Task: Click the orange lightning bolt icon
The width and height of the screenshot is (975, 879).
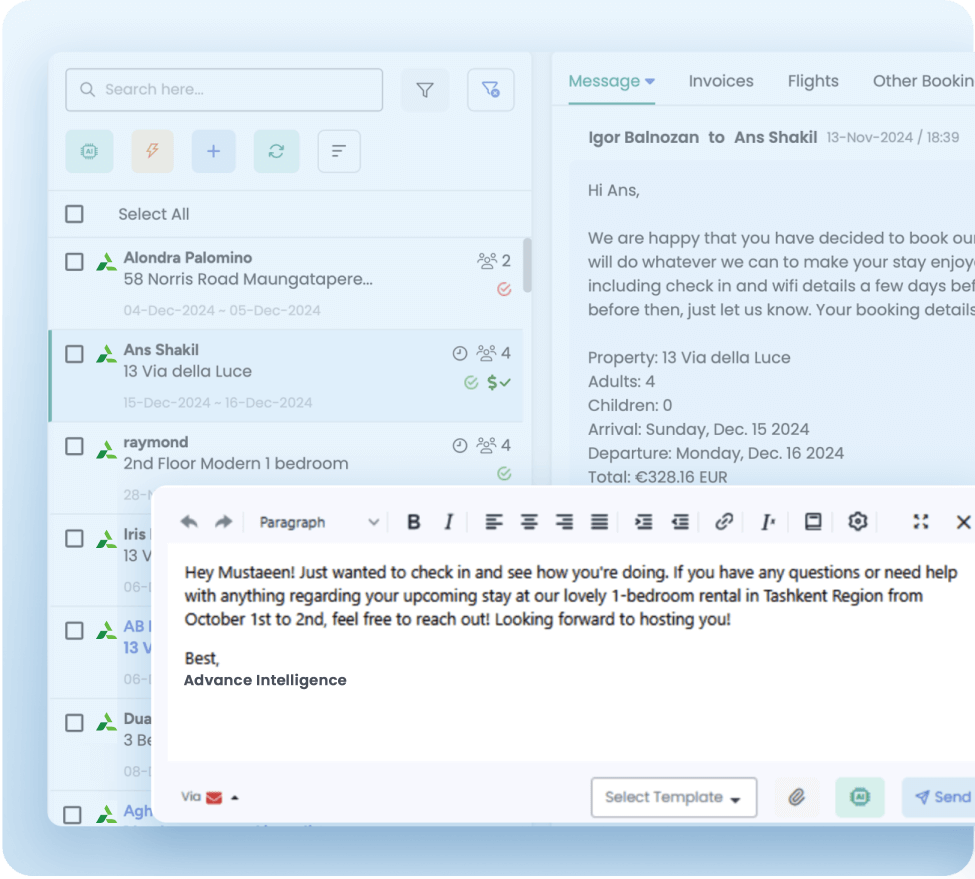Action: [x=152, y=151]
